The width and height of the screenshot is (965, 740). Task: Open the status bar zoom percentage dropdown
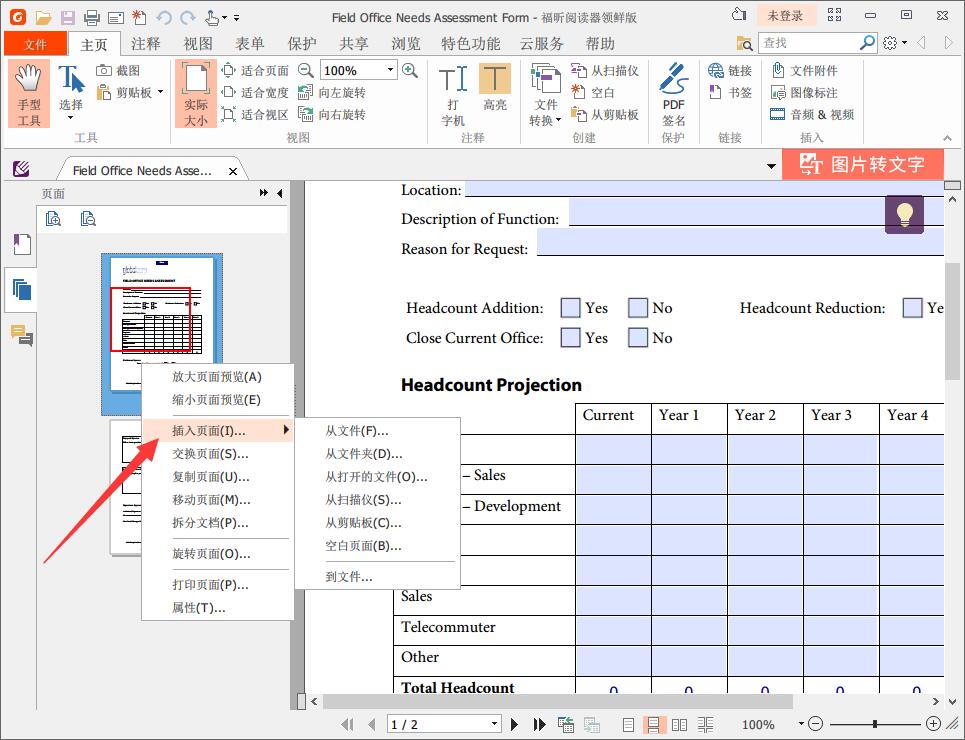click(801, 724)
